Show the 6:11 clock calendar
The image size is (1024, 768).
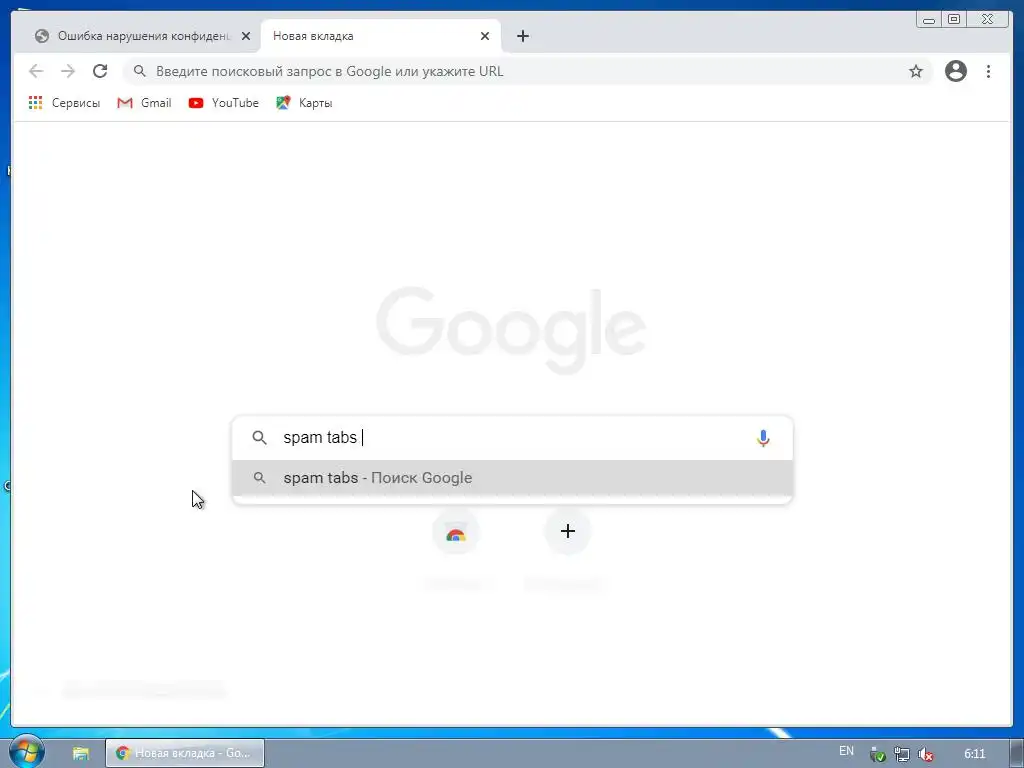click(974, 754)
